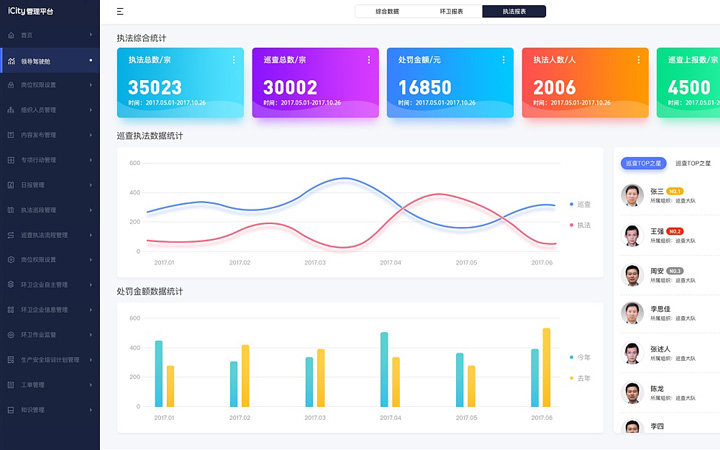Expand the 环卫作业监督 sidebar chevron
720x450 pixels.
coord(91,334)
